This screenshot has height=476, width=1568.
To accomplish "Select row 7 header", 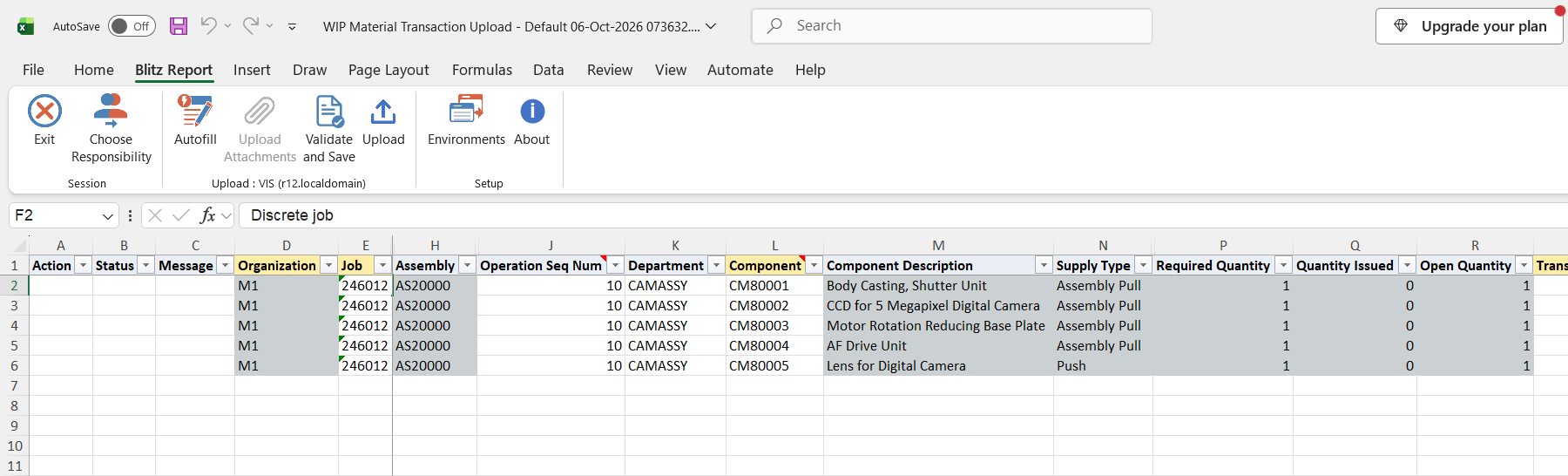I will click(14, 385).
